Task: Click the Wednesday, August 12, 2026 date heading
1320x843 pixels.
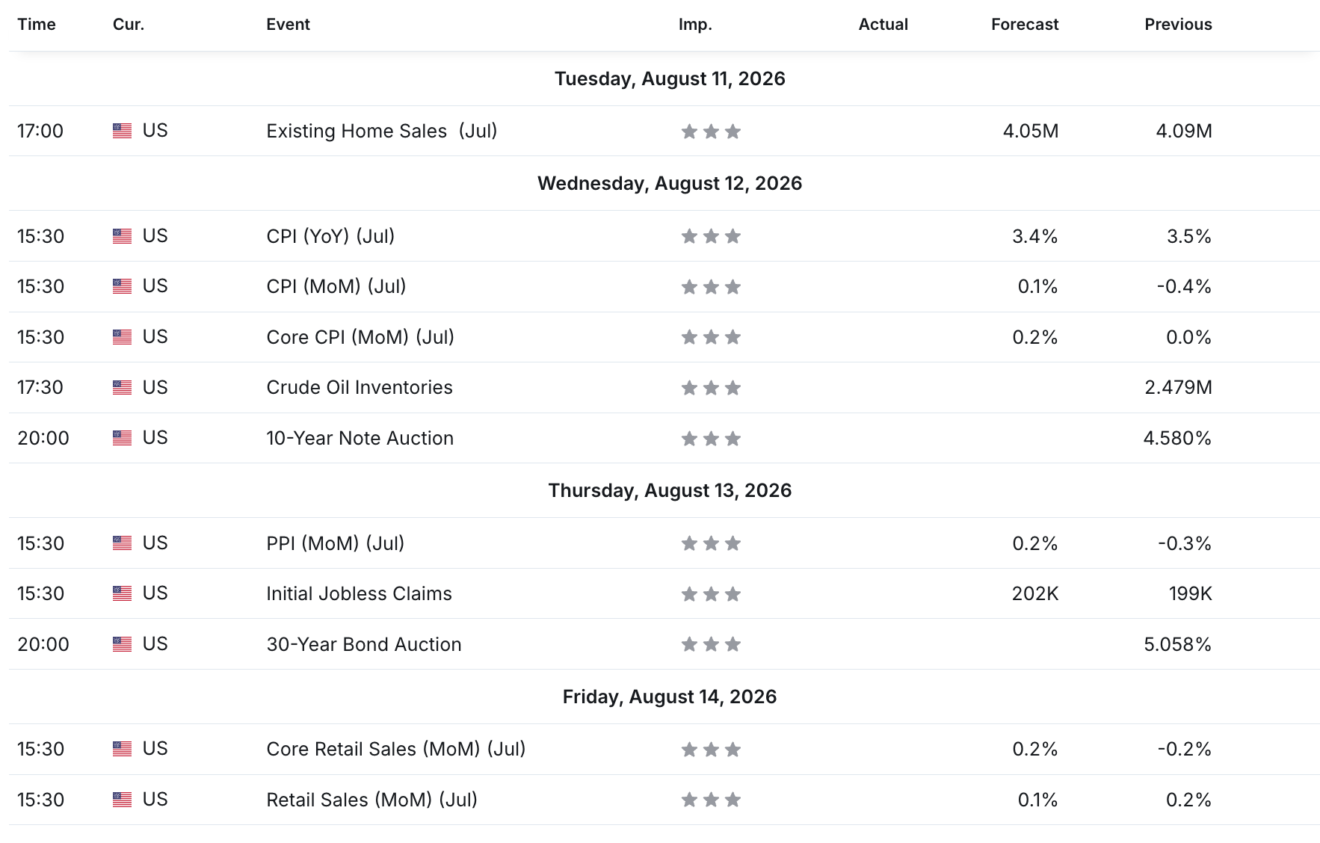Action: [670, 184]
